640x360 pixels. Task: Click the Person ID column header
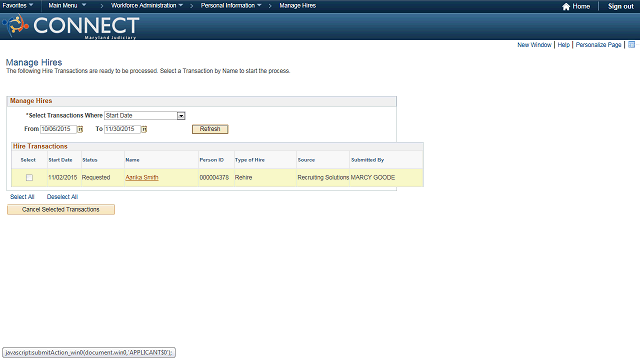[211, 160]
